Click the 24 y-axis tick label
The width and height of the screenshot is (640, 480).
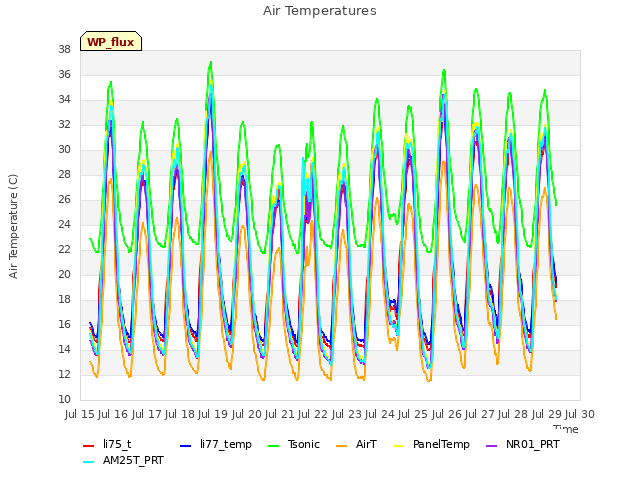(x=64, y=224)
